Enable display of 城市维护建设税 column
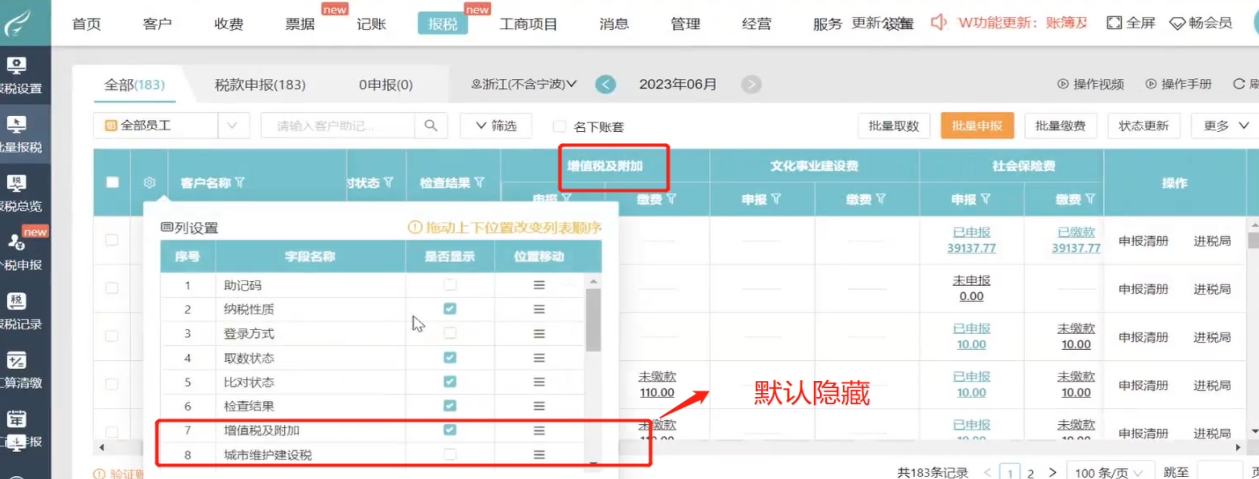 (x=450, y=455)
